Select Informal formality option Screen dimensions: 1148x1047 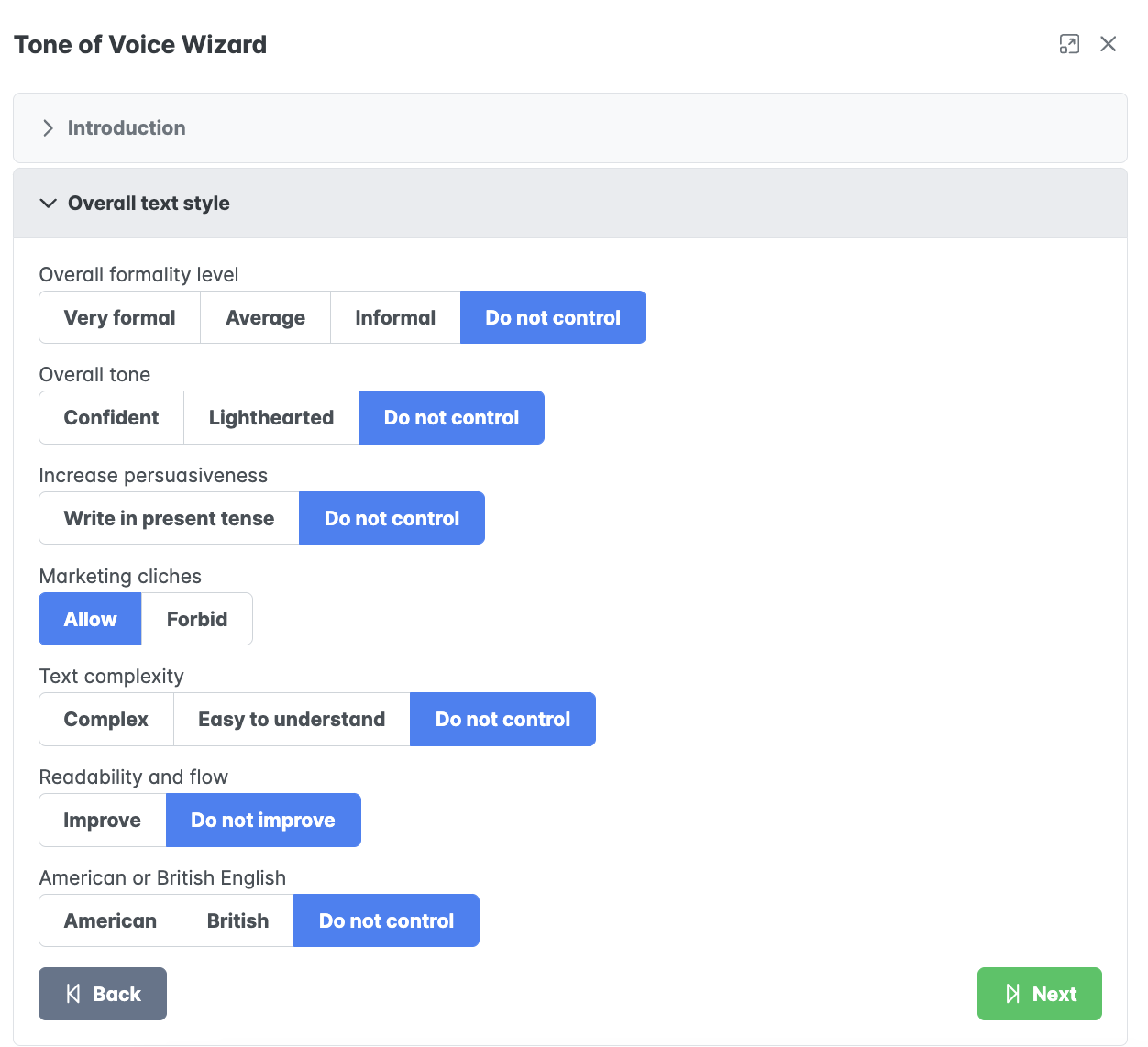395,318
